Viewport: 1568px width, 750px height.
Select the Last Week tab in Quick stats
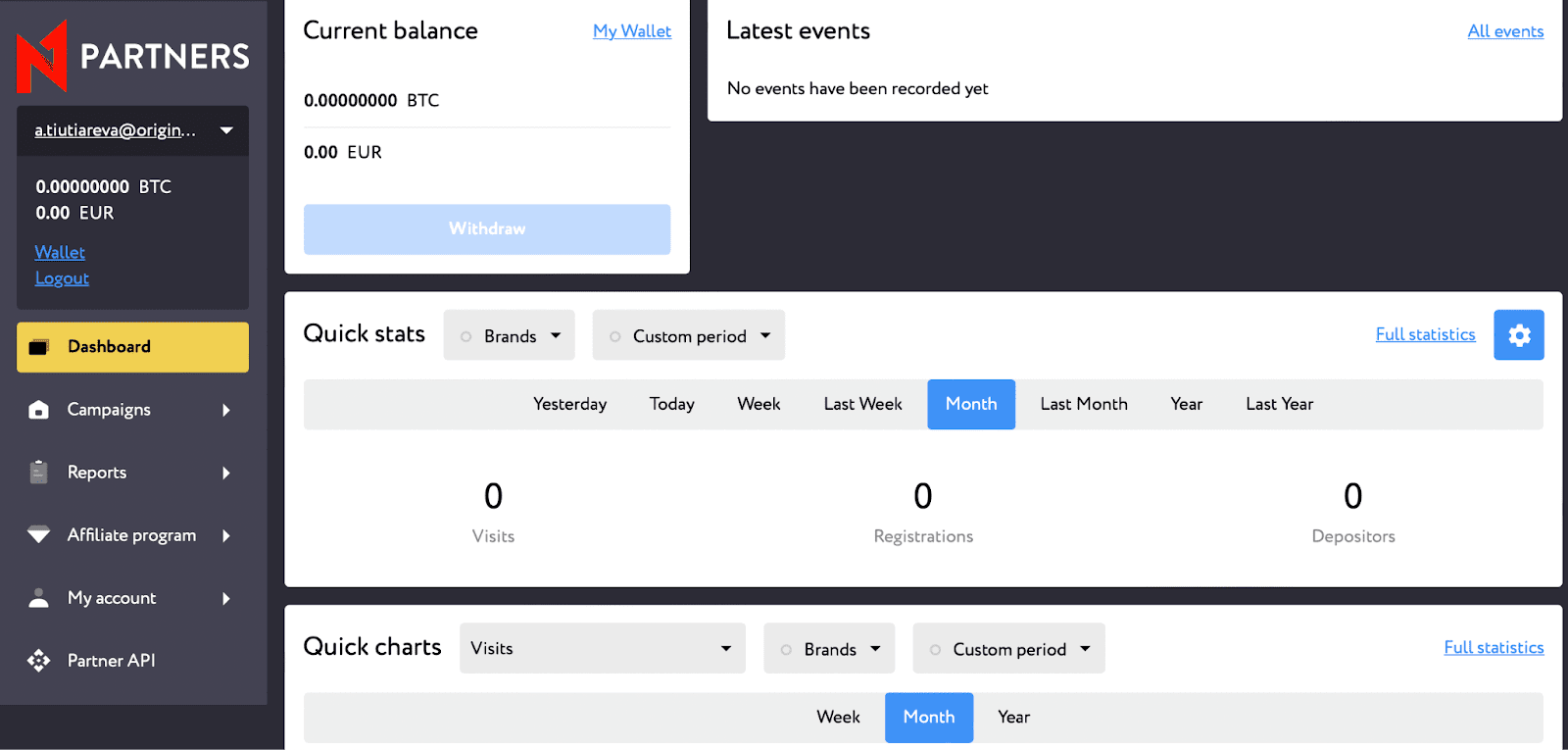coord(862,404)
